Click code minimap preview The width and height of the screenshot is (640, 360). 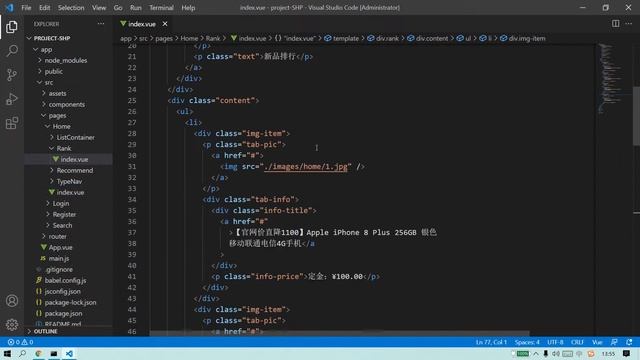(x=610, y=78)
